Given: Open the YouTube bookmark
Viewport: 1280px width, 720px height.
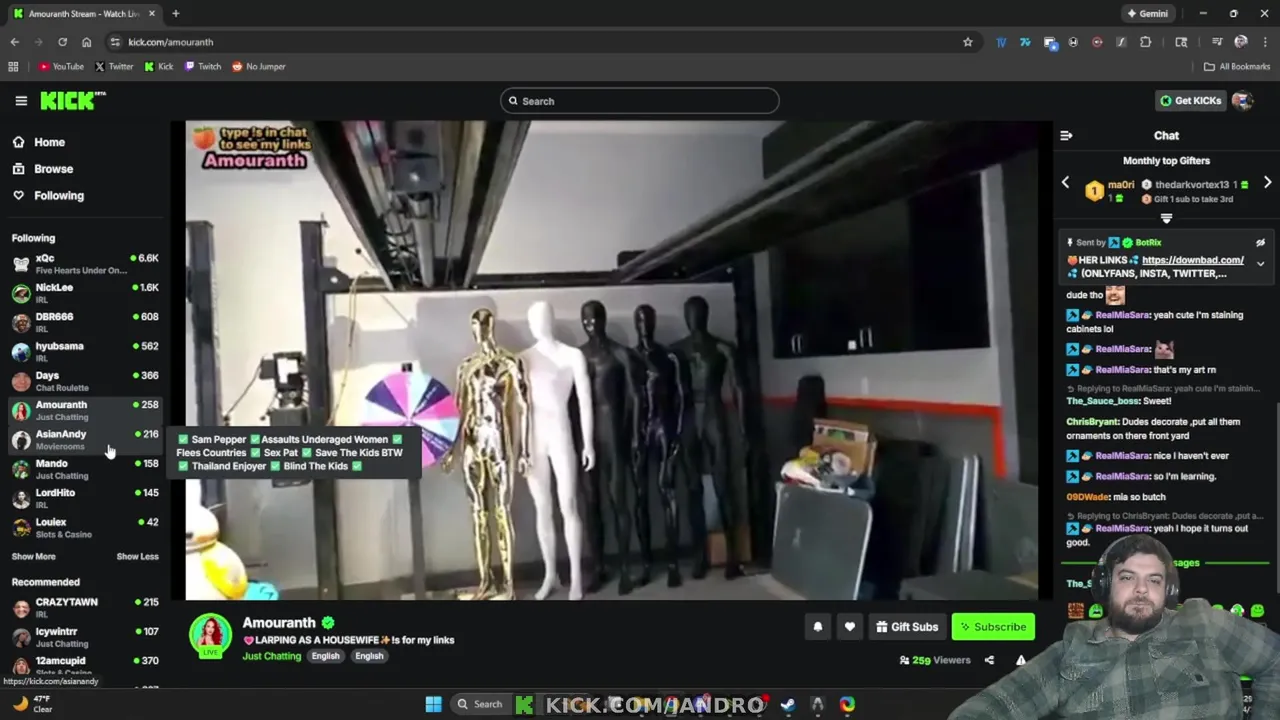Looking at the screenshot, I should coord(61,66).
